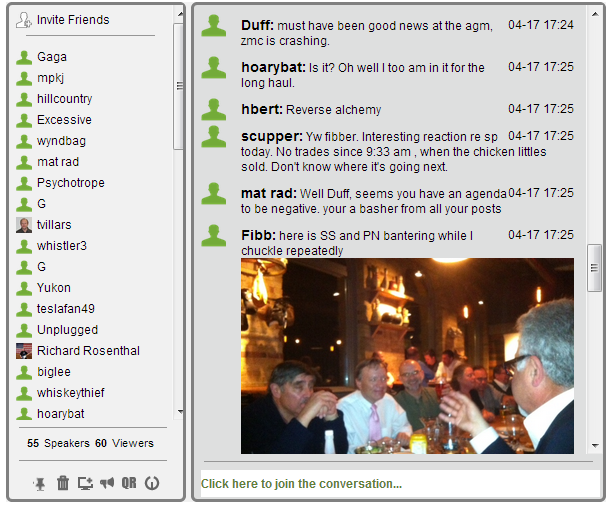Click the avatar beside Excessive
The width and height of the screenshot is (615, 506).
tap(24, 120)
